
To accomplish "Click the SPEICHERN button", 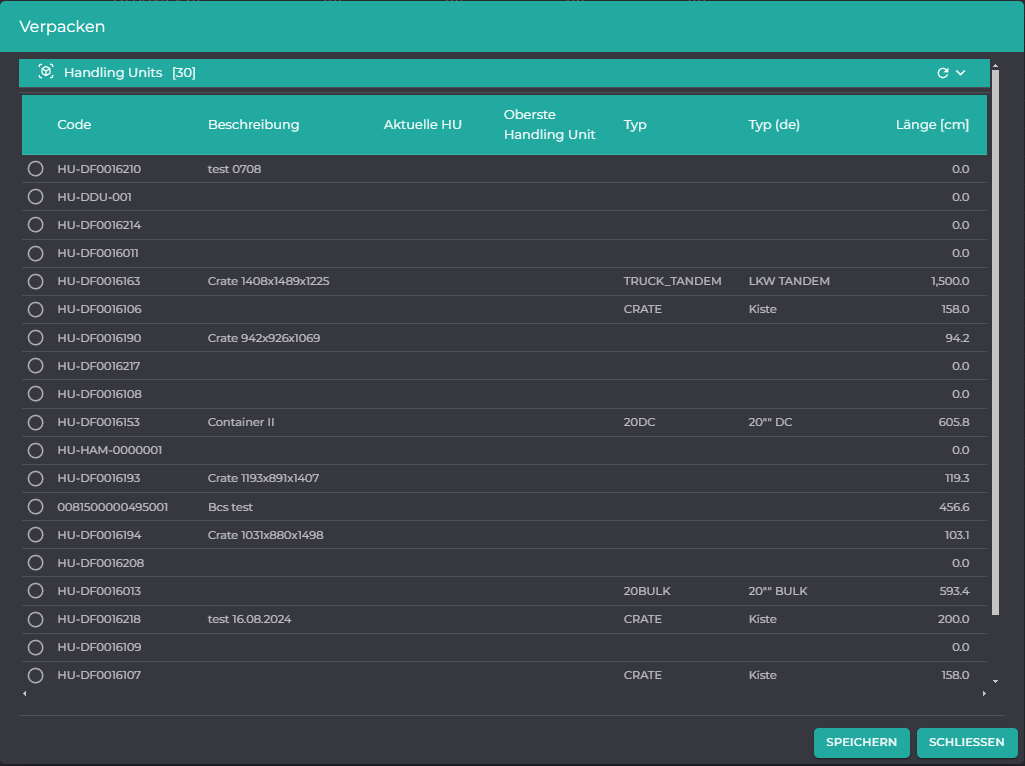I will pyautogui.click(x=862, y=742).
